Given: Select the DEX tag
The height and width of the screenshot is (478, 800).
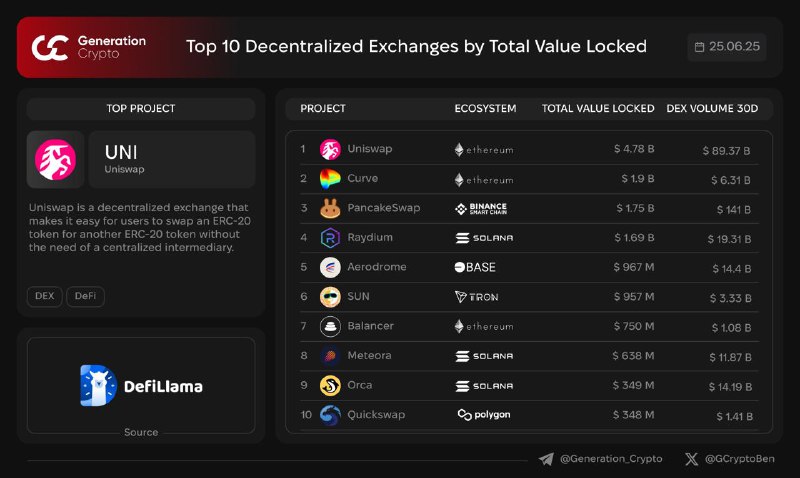Looking at the screenshot, I should [x=44, y=296].
